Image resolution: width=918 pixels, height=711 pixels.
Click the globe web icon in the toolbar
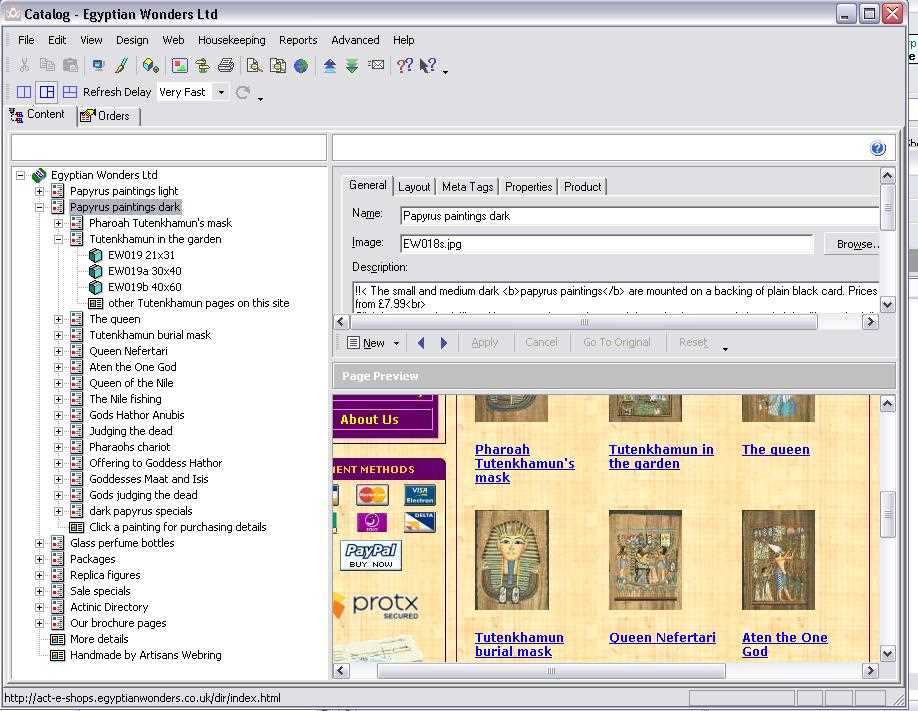tap(301, 66)
